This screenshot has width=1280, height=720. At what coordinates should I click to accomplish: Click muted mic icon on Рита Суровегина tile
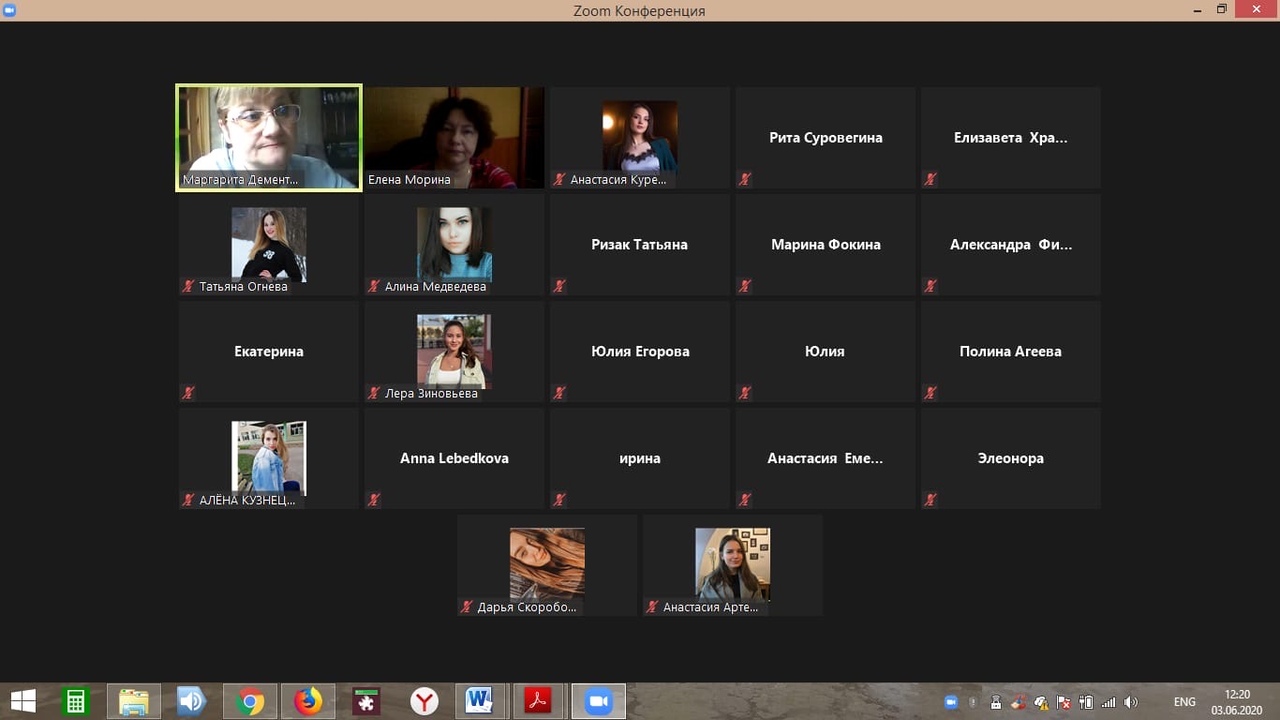click(x=745, y=180)
